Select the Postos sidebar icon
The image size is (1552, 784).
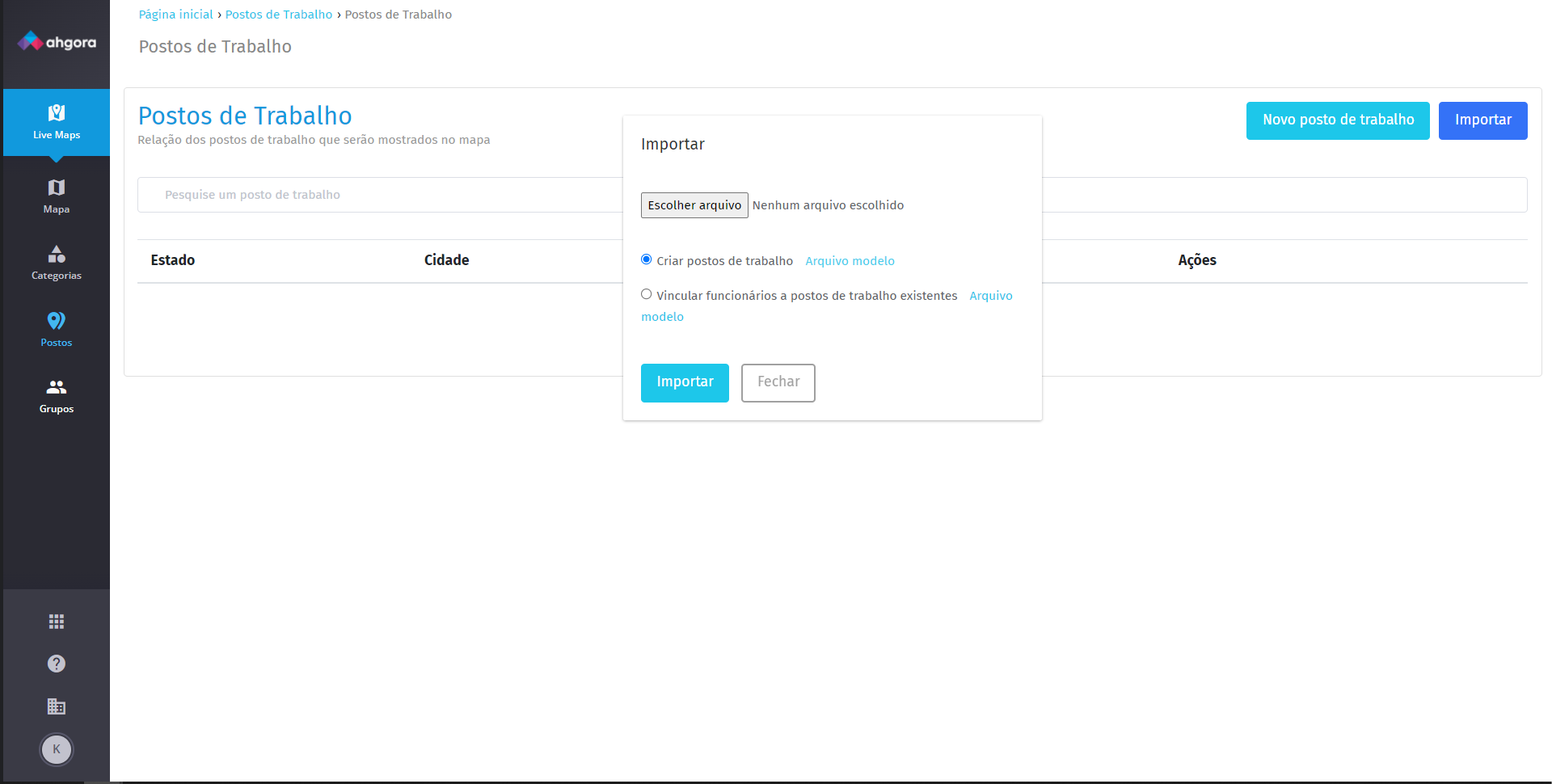[57, 329]
